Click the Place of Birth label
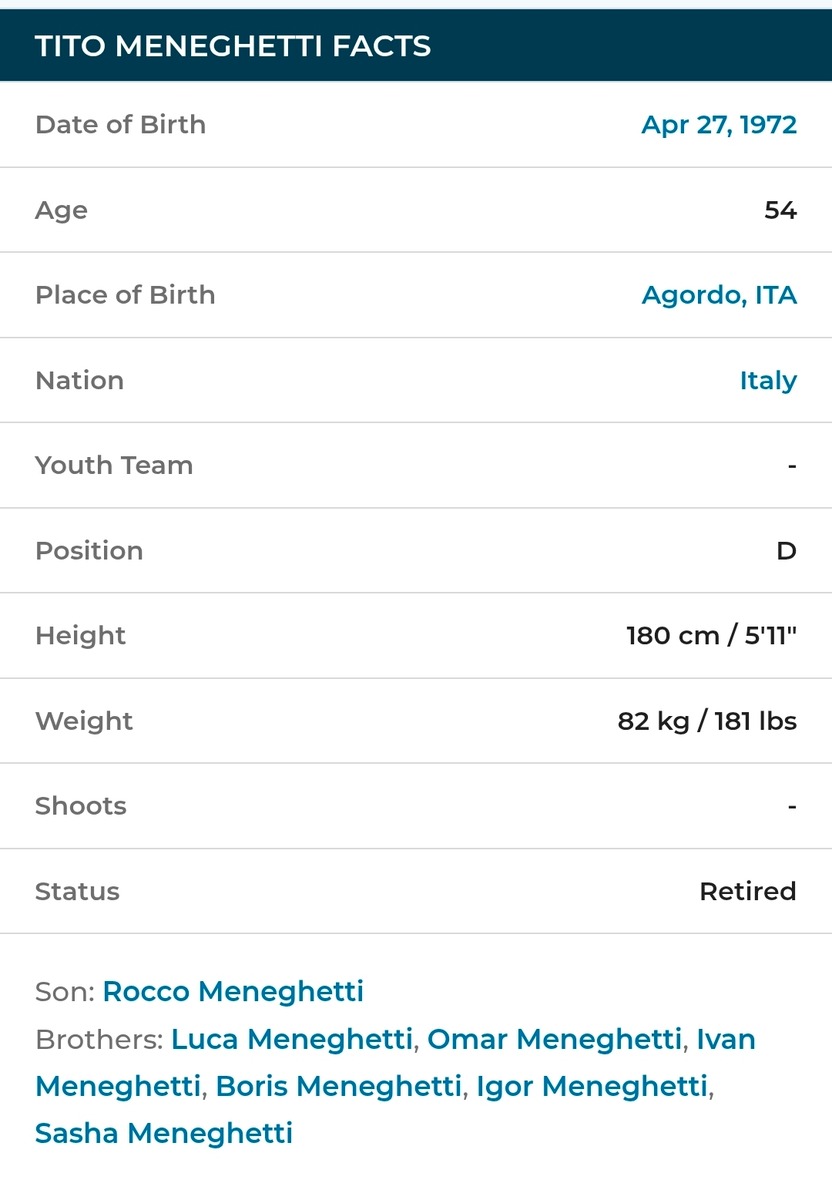The width and height of the screenshot is (832, 1200). pyautogui.click(x=125, y=295)
